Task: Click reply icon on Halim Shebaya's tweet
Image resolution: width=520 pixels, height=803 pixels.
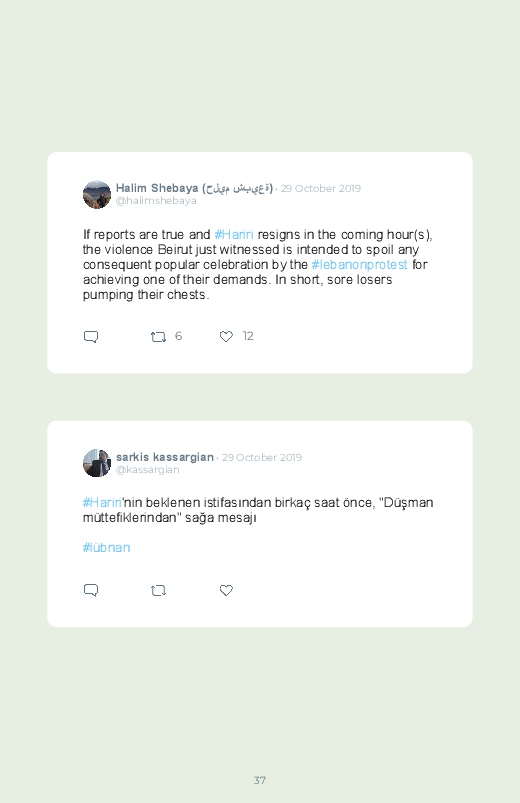Action: tap(91, 336)
